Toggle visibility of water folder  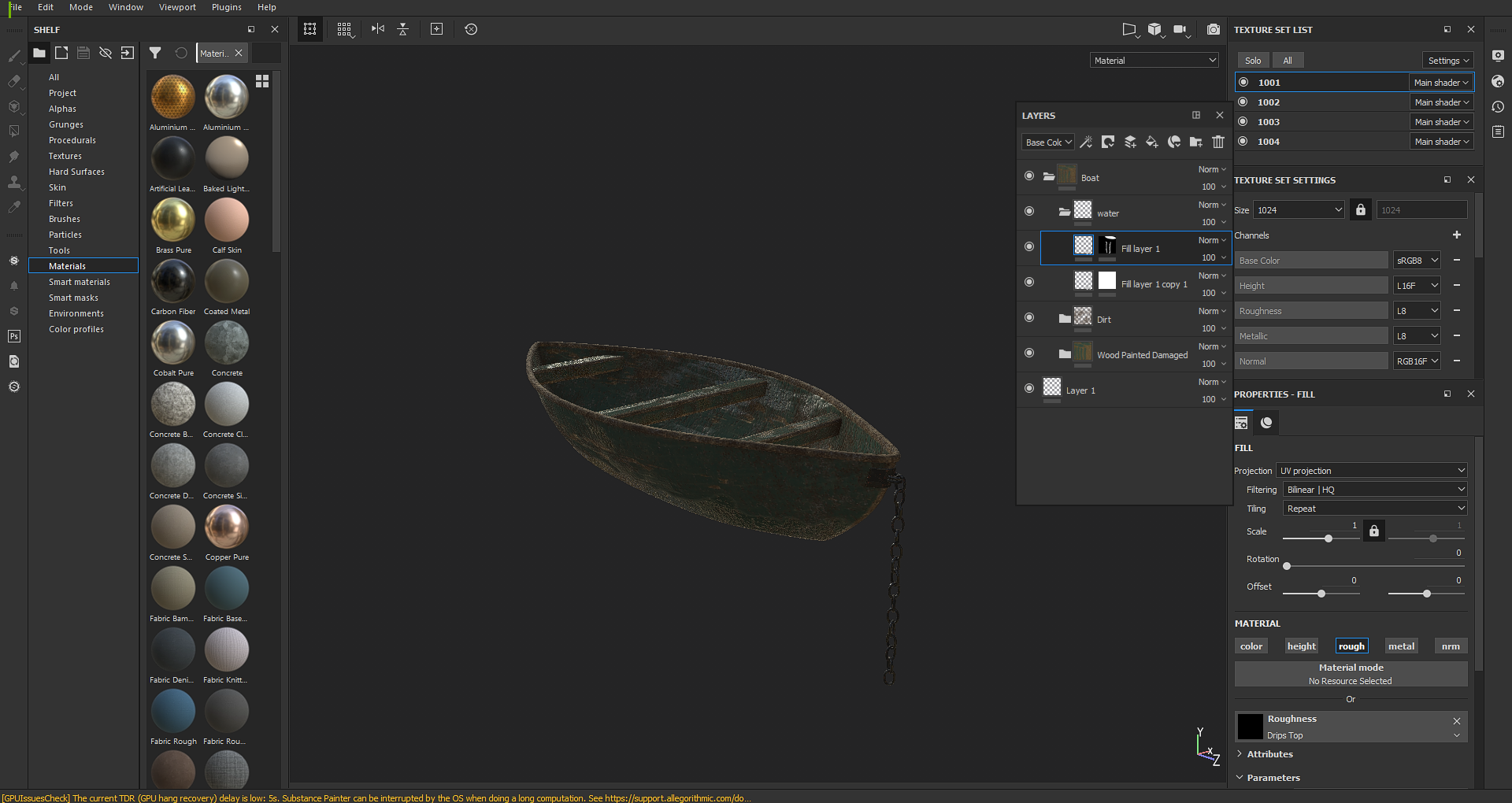pos(1029,211)
